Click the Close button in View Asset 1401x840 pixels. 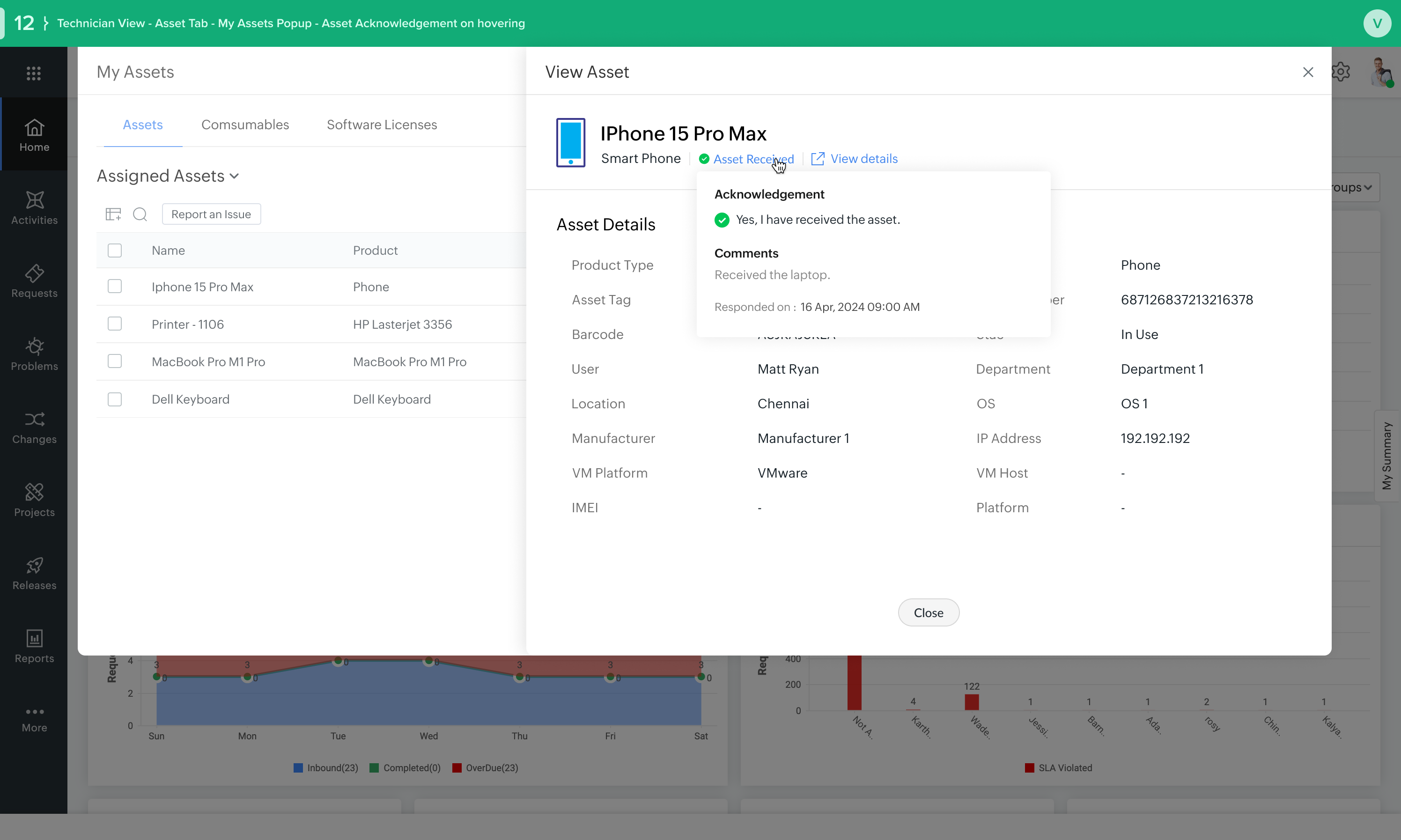[x=929, y=612]
